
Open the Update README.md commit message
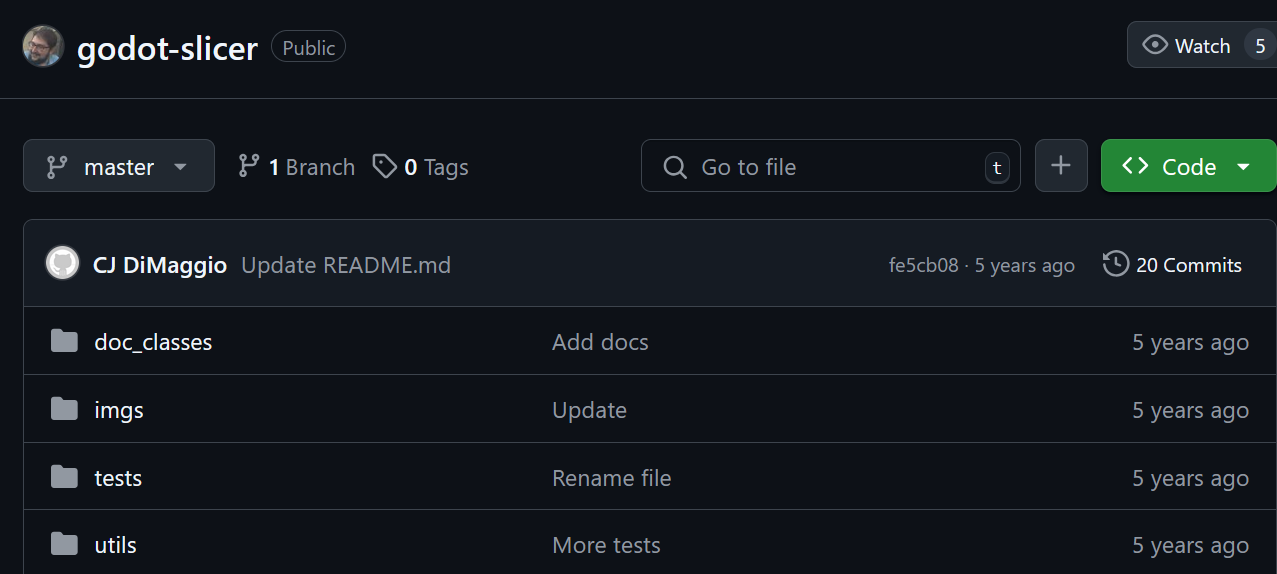346,265
